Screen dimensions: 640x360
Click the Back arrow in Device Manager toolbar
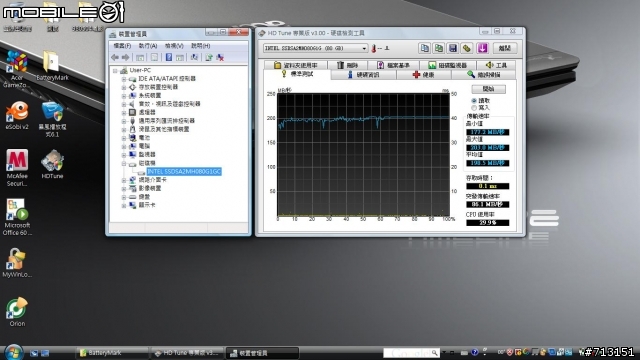[115, 58]
